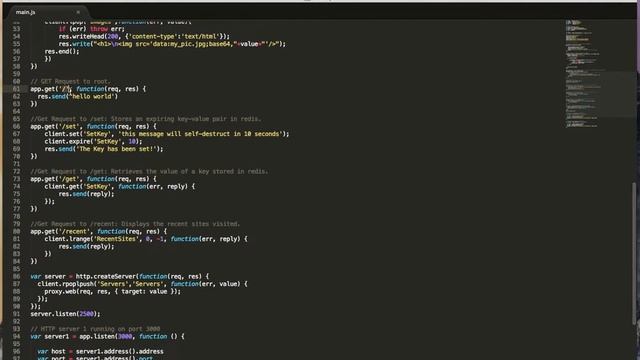Screen dimensions: 640x360
Task: Click "app.get('/set', function(req, res) {" line
Action: (93, 127)
